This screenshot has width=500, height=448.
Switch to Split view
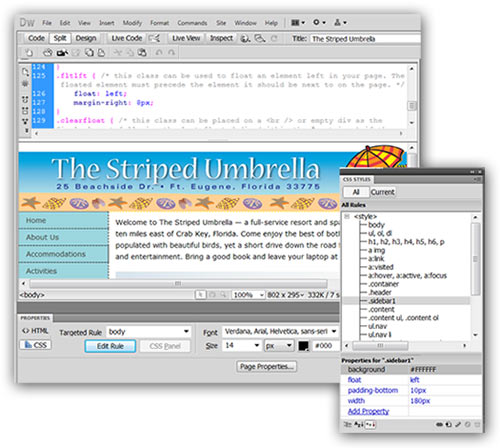pyautogui.click(x=60, y=38)
